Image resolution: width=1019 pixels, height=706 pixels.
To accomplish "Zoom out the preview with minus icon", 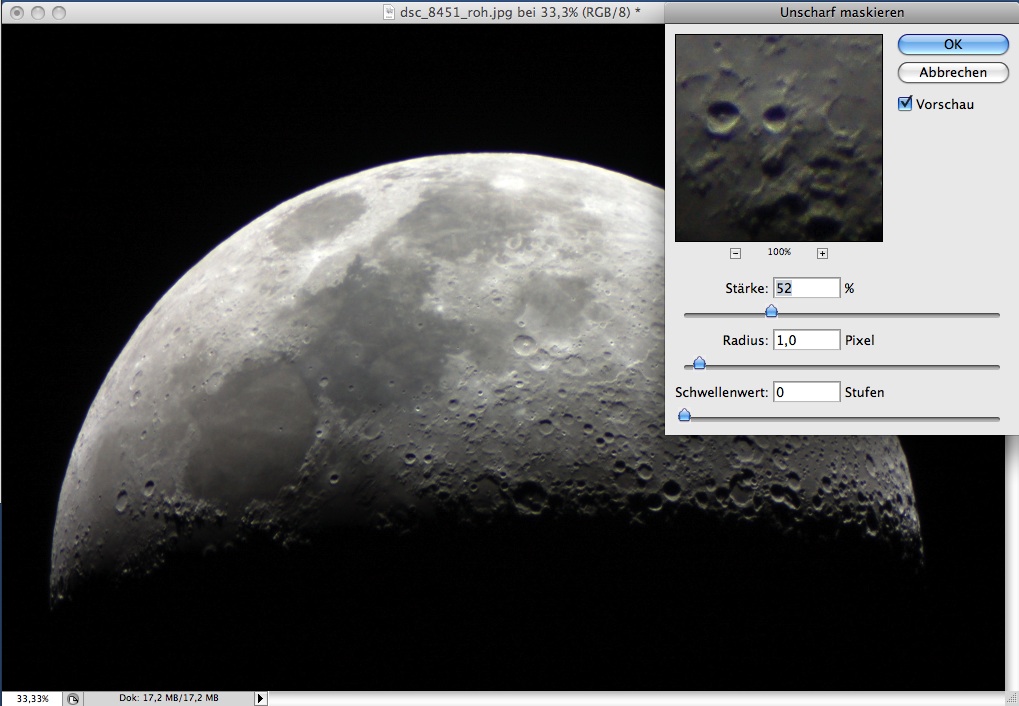I will tap(735, 254).
